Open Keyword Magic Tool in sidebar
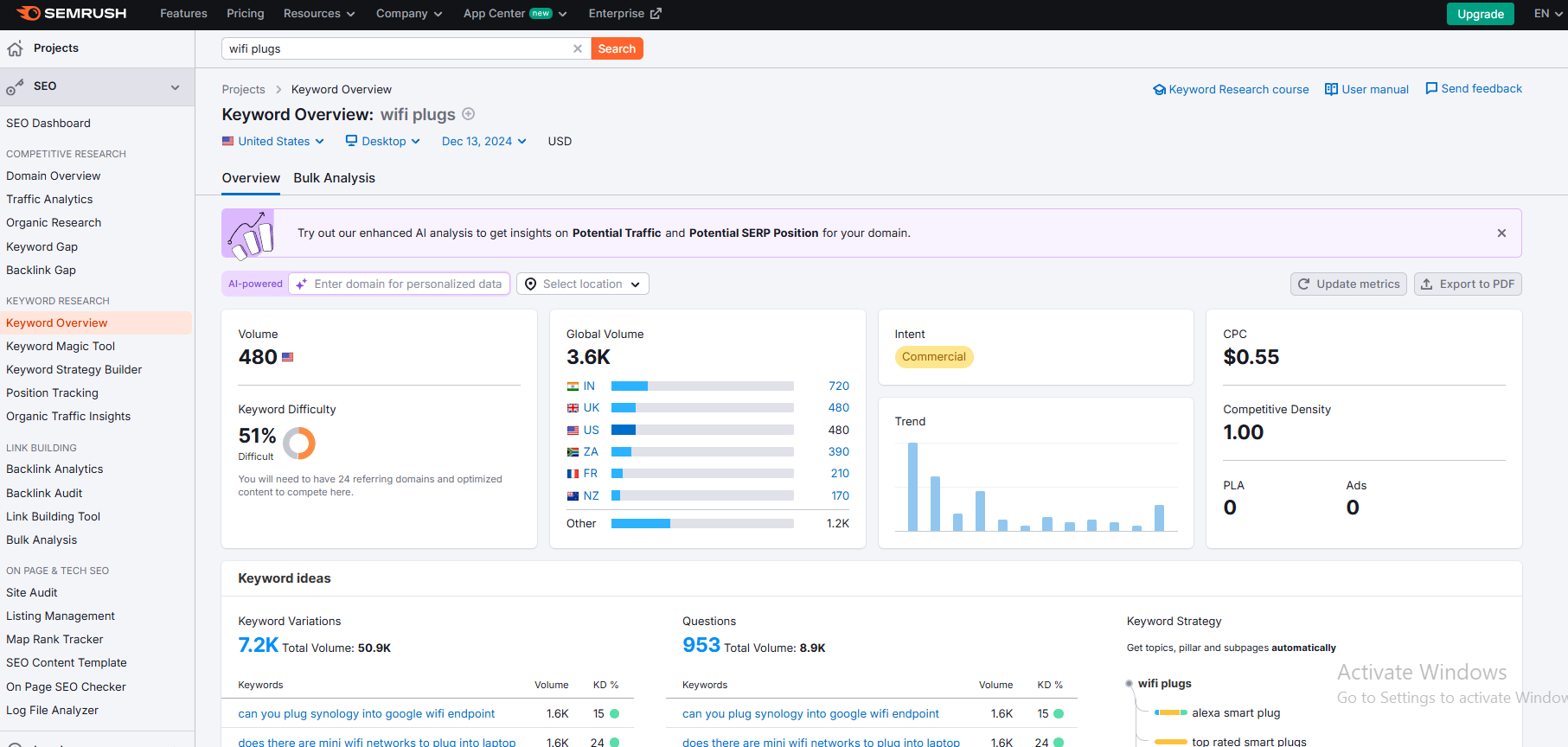Screen dimensions: 1568x747 (x=61, y=346)
